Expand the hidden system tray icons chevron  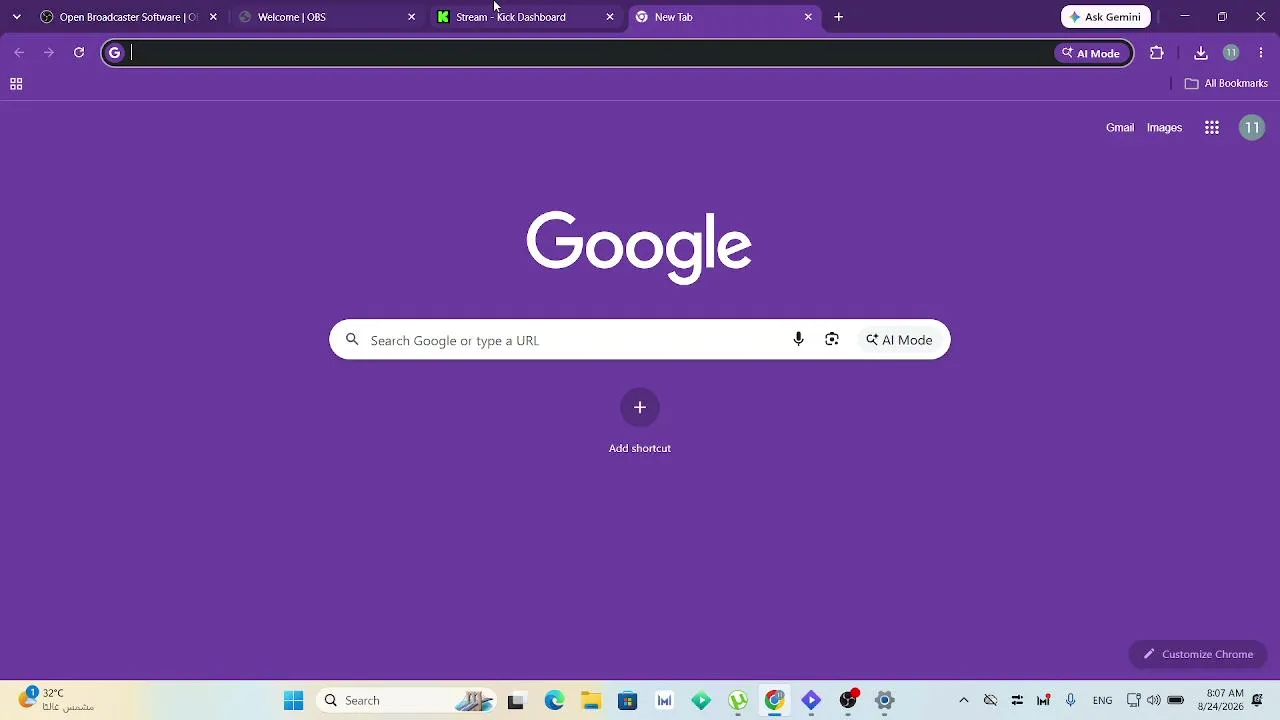[x=964, y=701]
